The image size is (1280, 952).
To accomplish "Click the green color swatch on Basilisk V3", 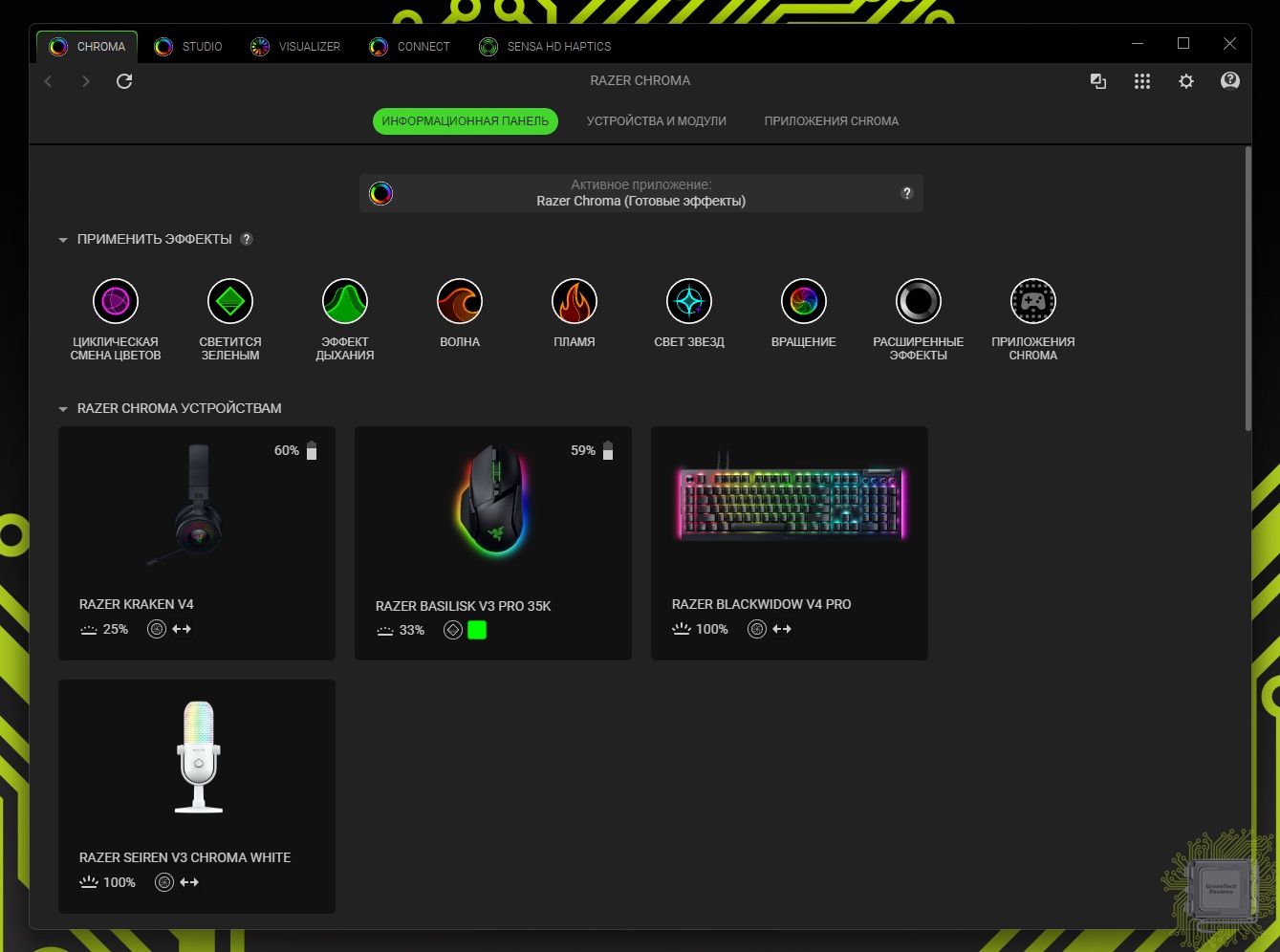I will pyautogui.click(x=477, y=630).
